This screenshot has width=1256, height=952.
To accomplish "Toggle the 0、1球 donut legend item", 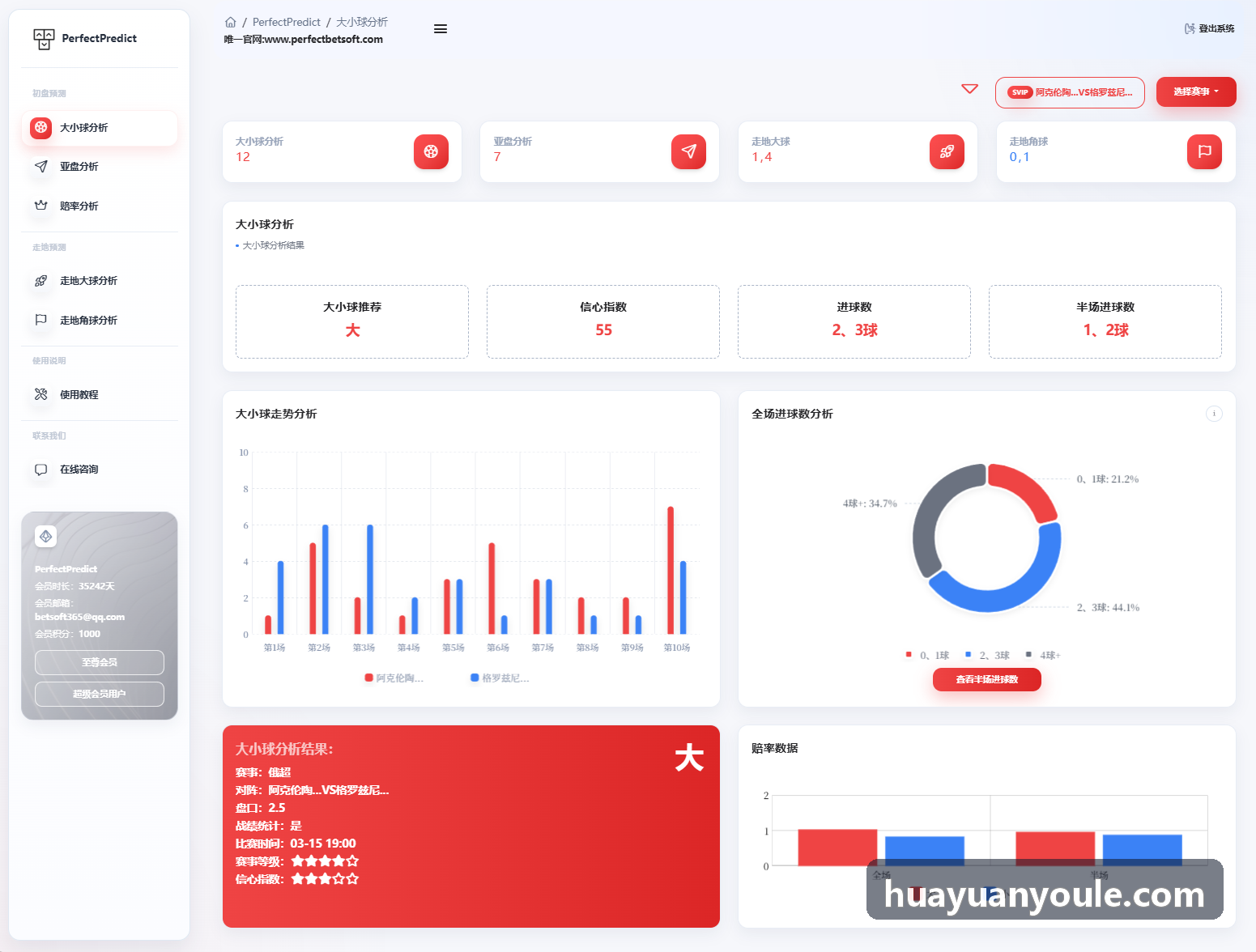I will [x=927, y=655].
